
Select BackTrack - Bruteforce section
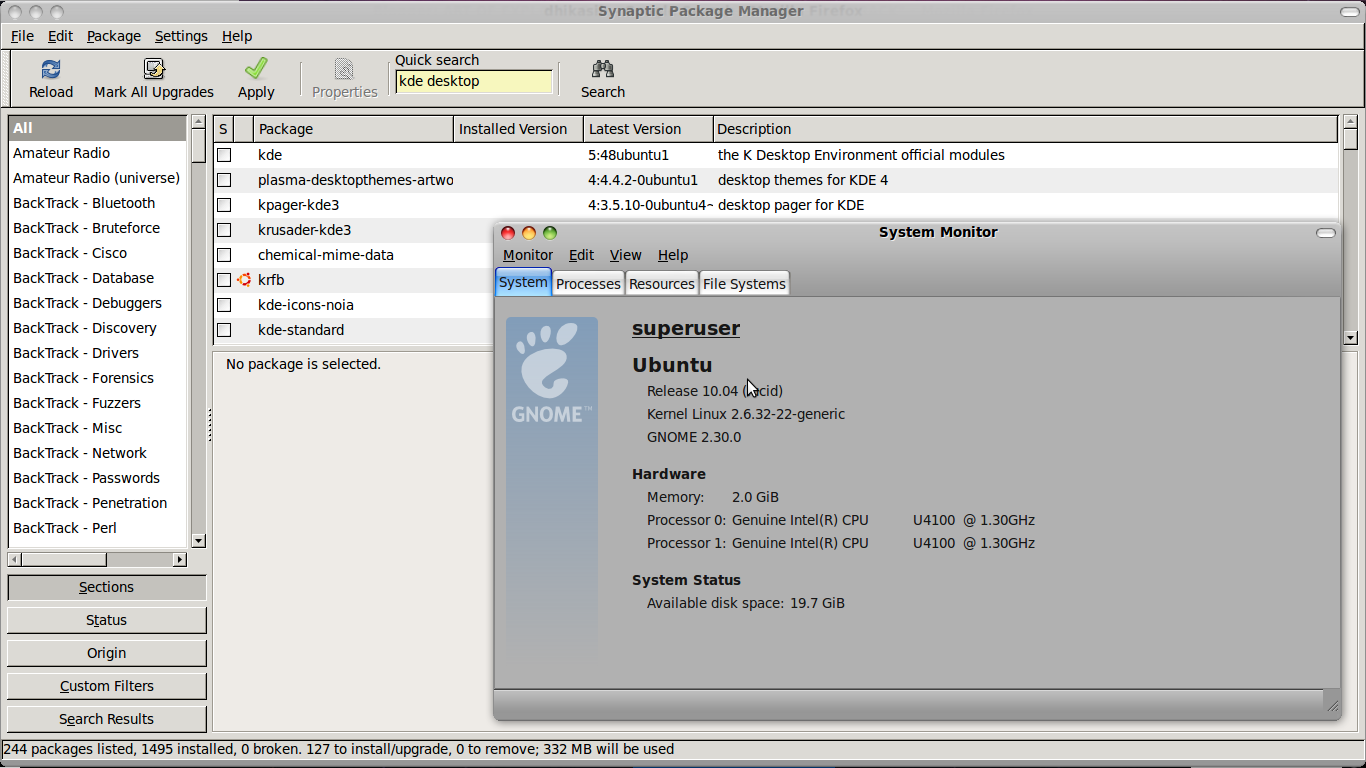point(98,228)
